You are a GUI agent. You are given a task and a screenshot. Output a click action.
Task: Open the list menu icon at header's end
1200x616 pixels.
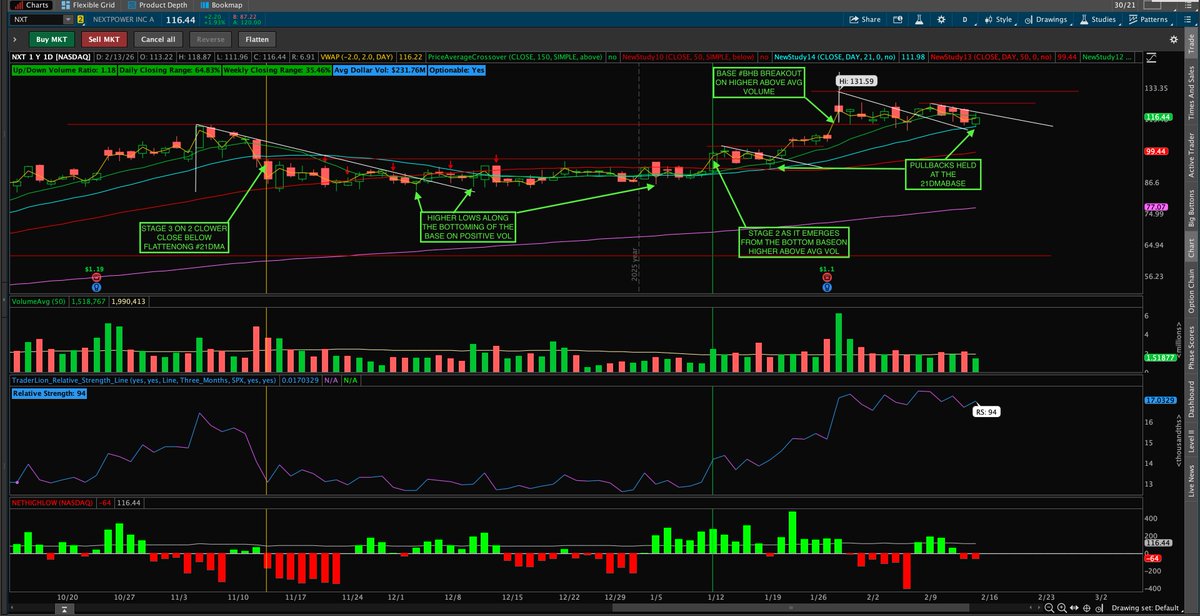coord(1187,19)
